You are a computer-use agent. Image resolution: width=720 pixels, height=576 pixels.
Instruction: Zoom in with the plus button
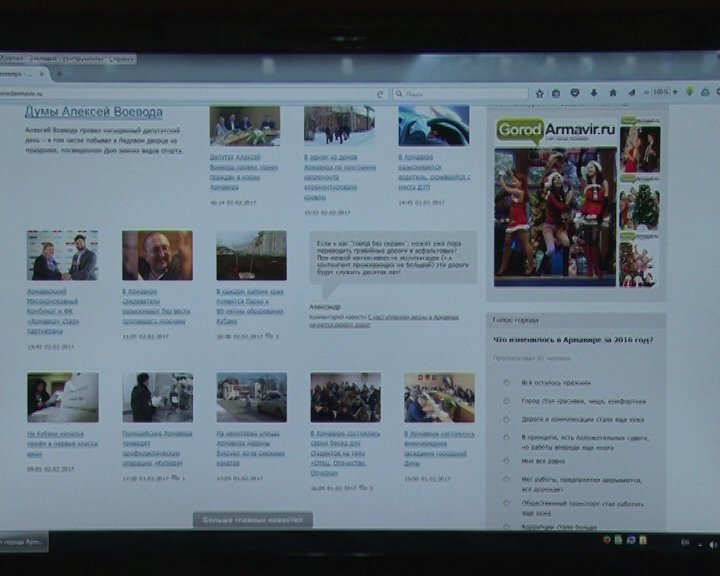tap(675, 92)
